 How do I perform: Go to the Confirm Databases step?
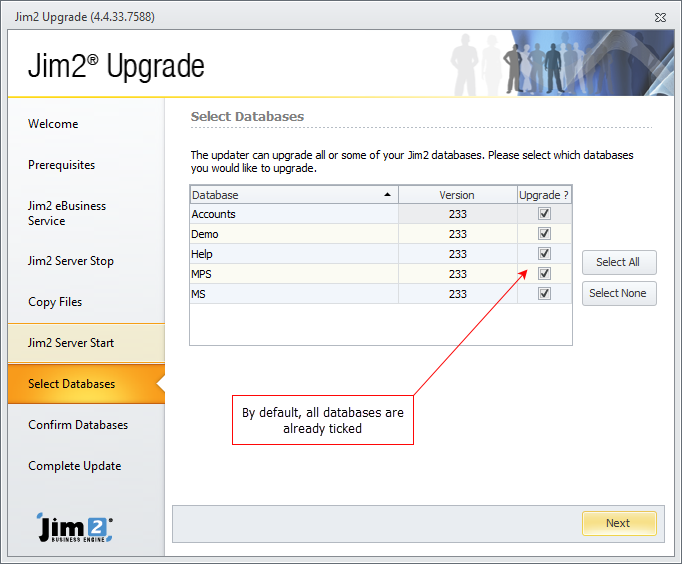click(78, 425)
